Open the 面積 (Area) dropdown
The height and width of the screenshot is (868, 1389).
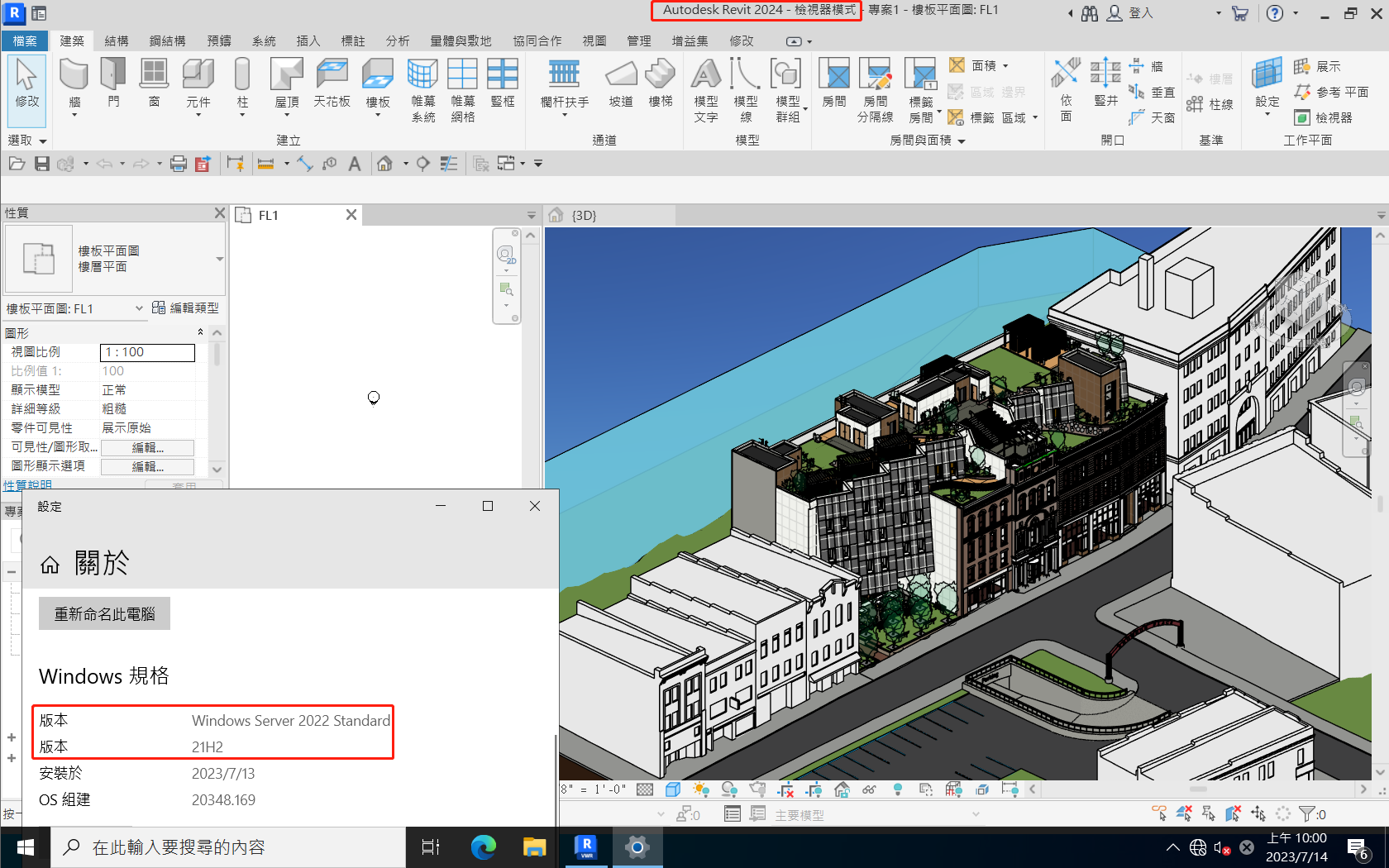[1005, 66]
